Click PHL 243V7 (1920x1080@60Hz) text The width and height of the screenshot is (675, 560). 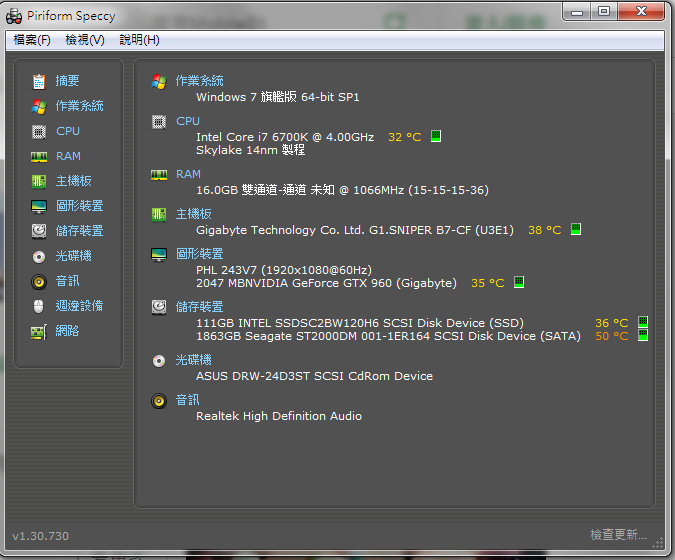pos(284,270)
